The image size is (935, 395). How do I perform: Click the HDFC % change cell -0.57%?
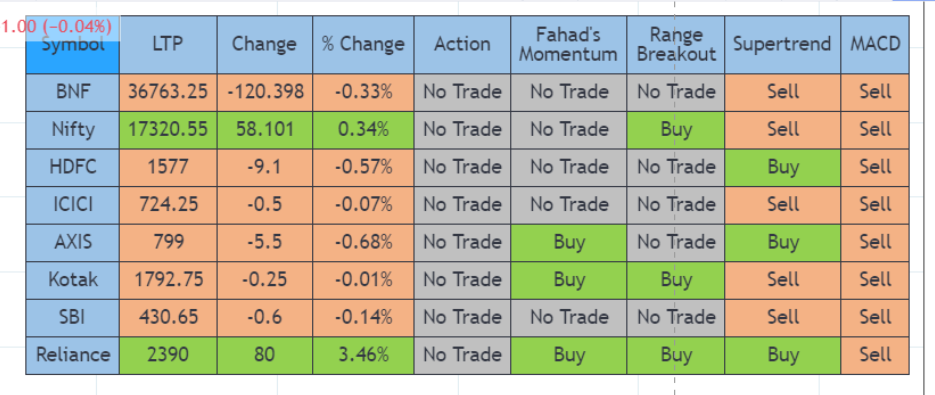pos(363,168)
